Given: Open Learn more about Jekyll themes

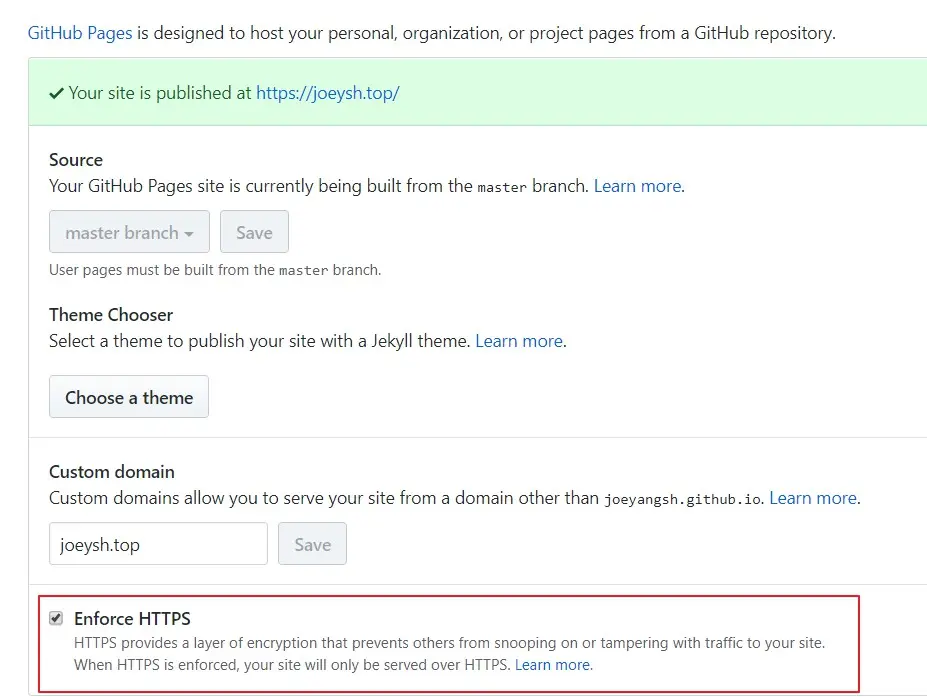Looking at the screenshot, I should coord(519,341).
